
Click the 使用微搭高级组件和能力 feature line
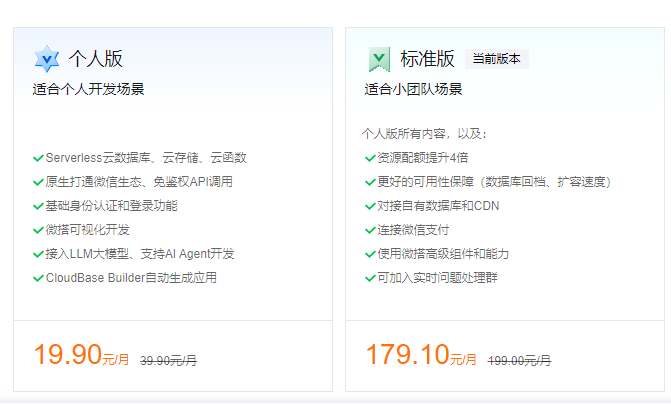tap(443, 254)
